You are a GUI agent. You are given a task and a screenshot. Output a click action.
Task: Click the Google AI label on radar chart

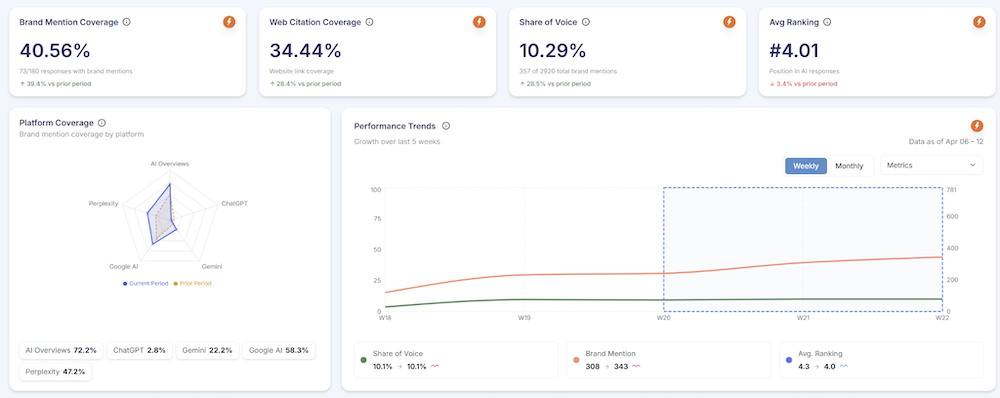(x=123, y=266)
